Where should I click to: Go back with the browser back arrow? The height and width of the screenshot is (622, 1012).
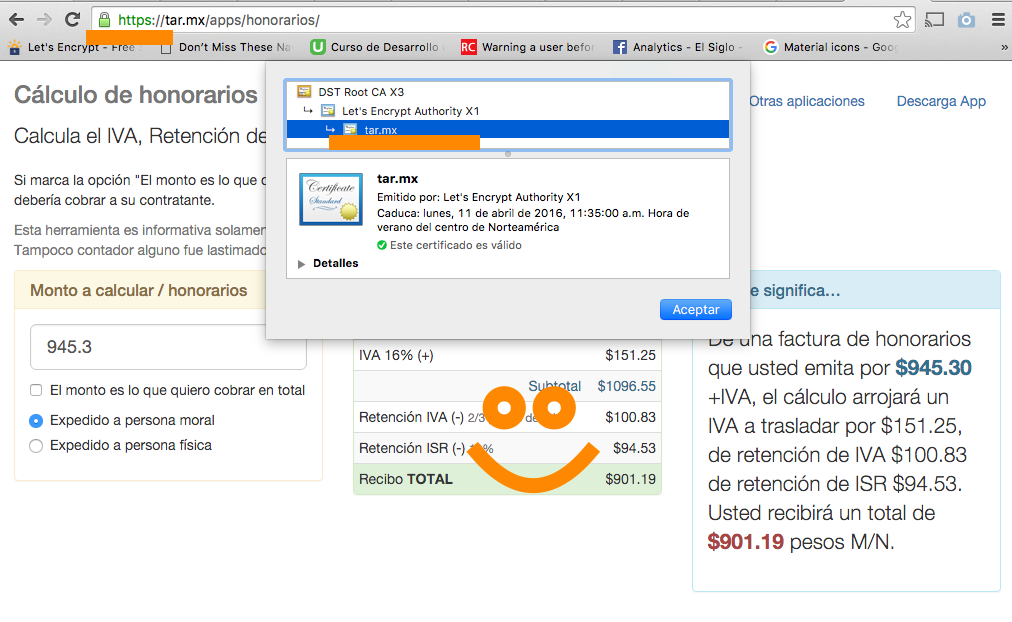click(x=17, y=20)
